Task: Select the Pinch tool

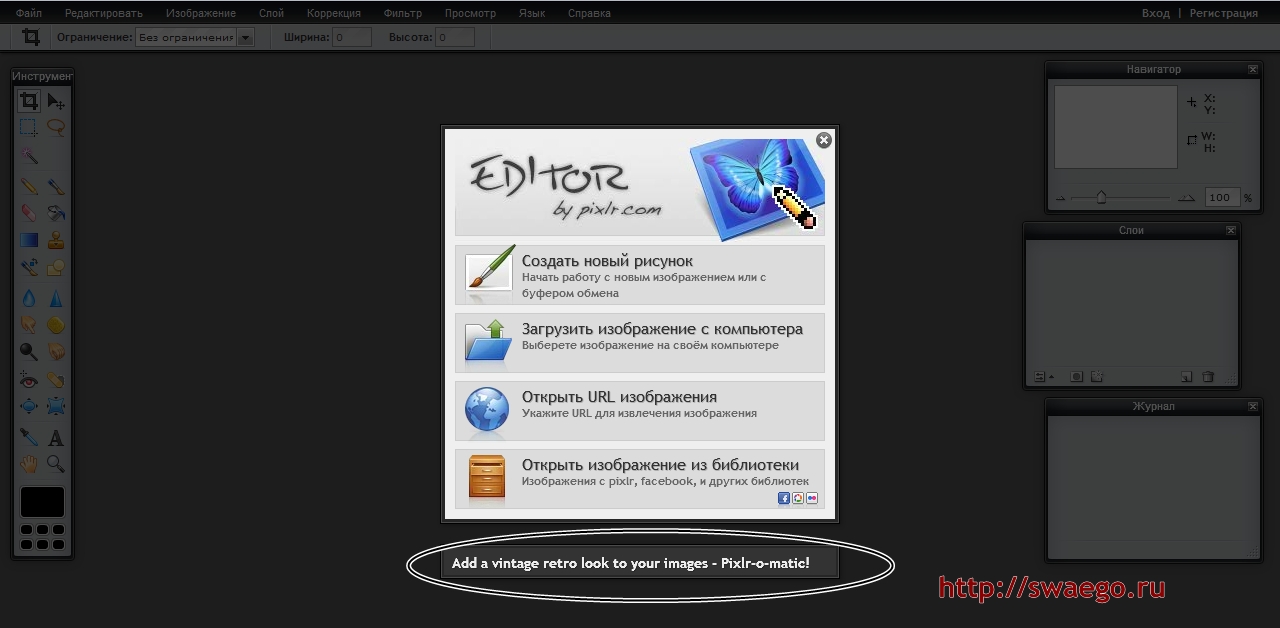Action: pos(56,407)
